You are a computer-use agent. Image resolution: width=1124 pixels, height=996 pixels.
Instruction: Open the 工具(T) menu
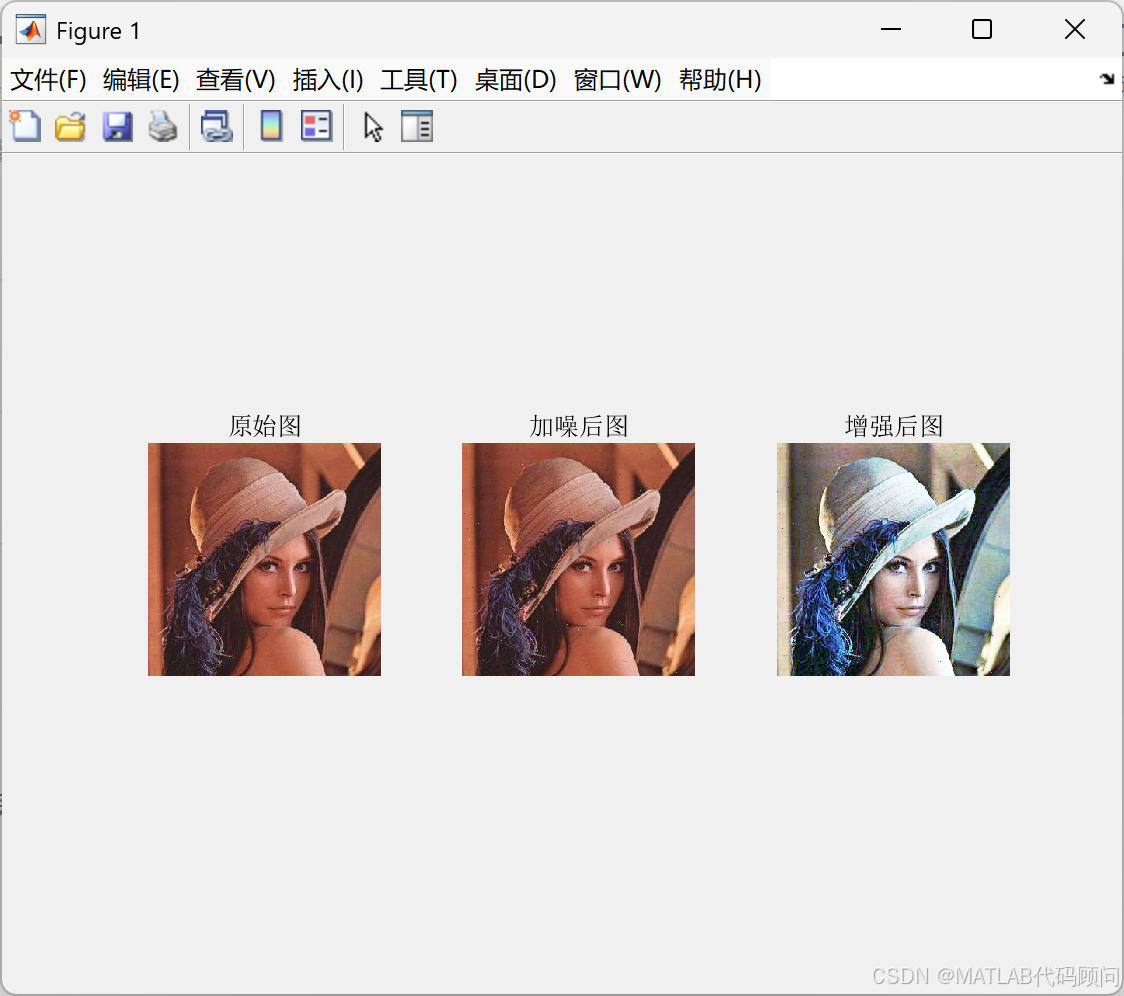419,80
